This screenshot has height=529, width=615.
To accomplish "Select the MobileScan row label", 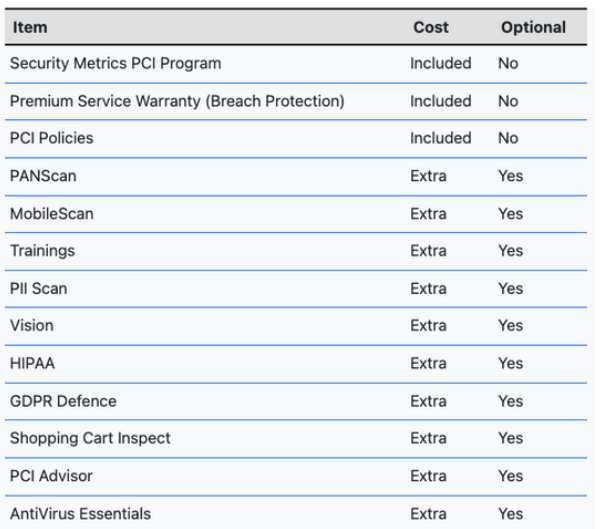I will [52, 213].
